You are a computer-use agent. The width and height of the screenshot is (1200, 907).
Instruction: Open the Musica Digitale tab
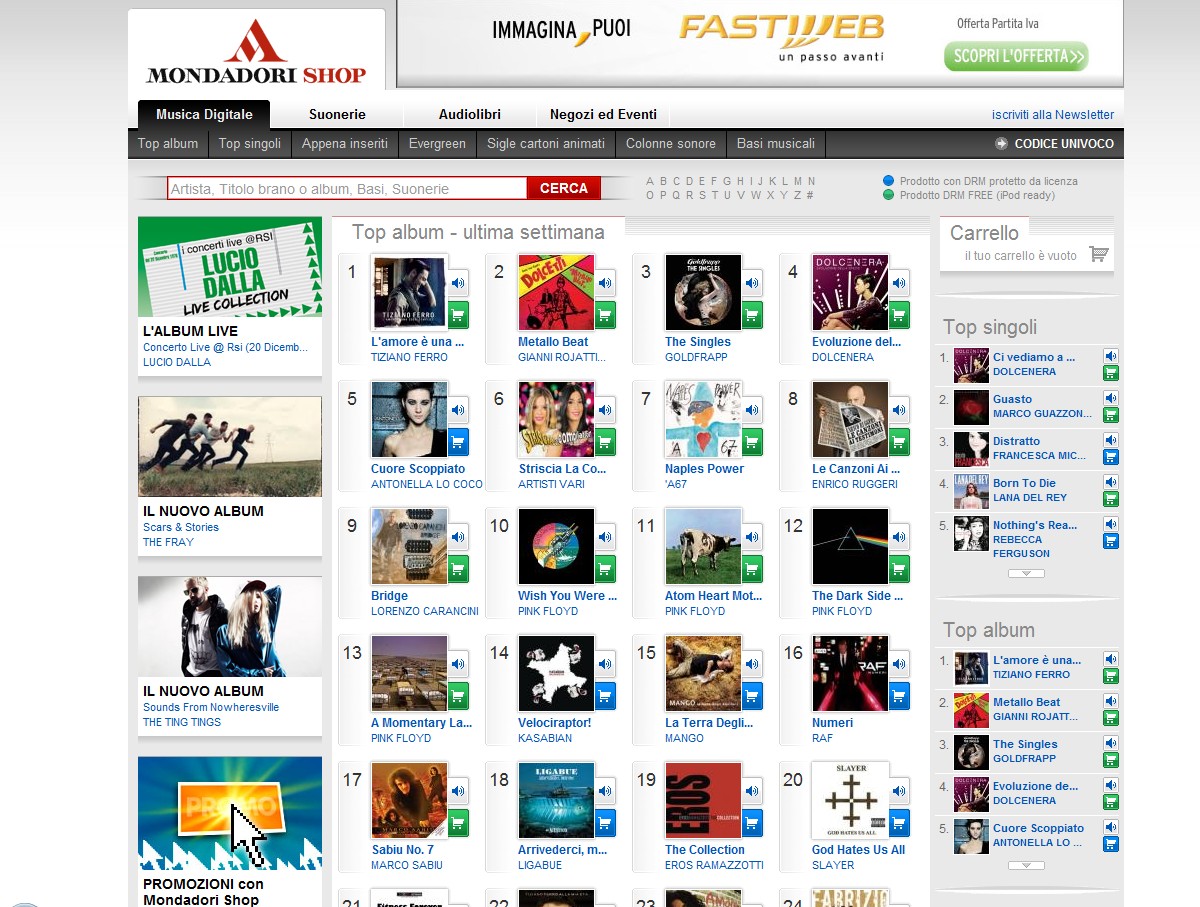tap(204, 114)
